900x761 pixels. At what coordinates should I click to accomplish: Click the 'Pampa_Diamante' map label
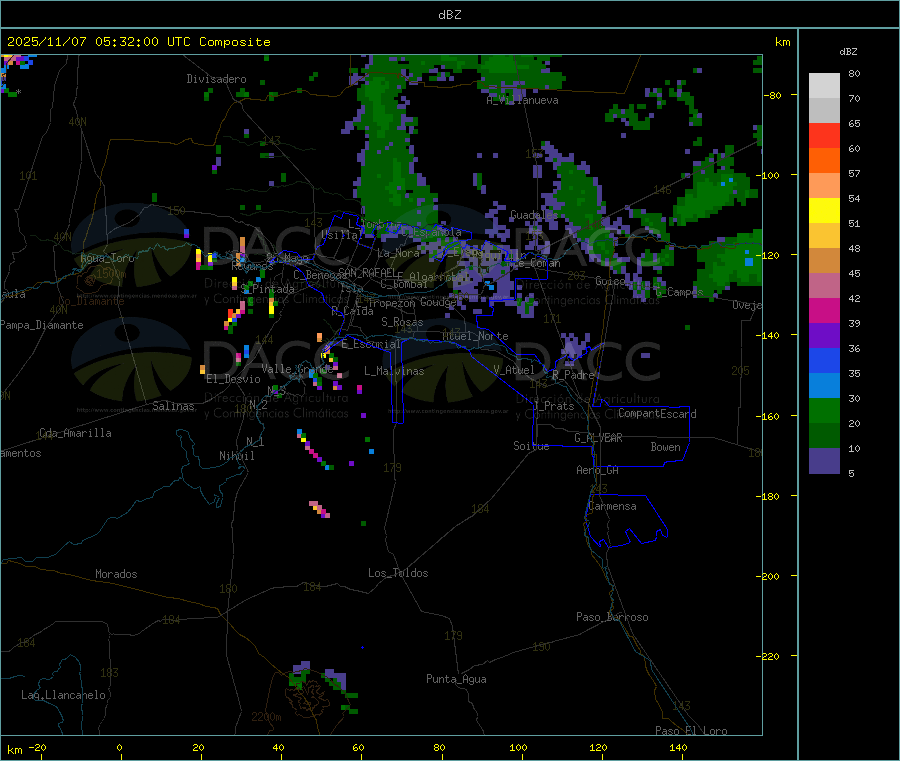point(42,325)
